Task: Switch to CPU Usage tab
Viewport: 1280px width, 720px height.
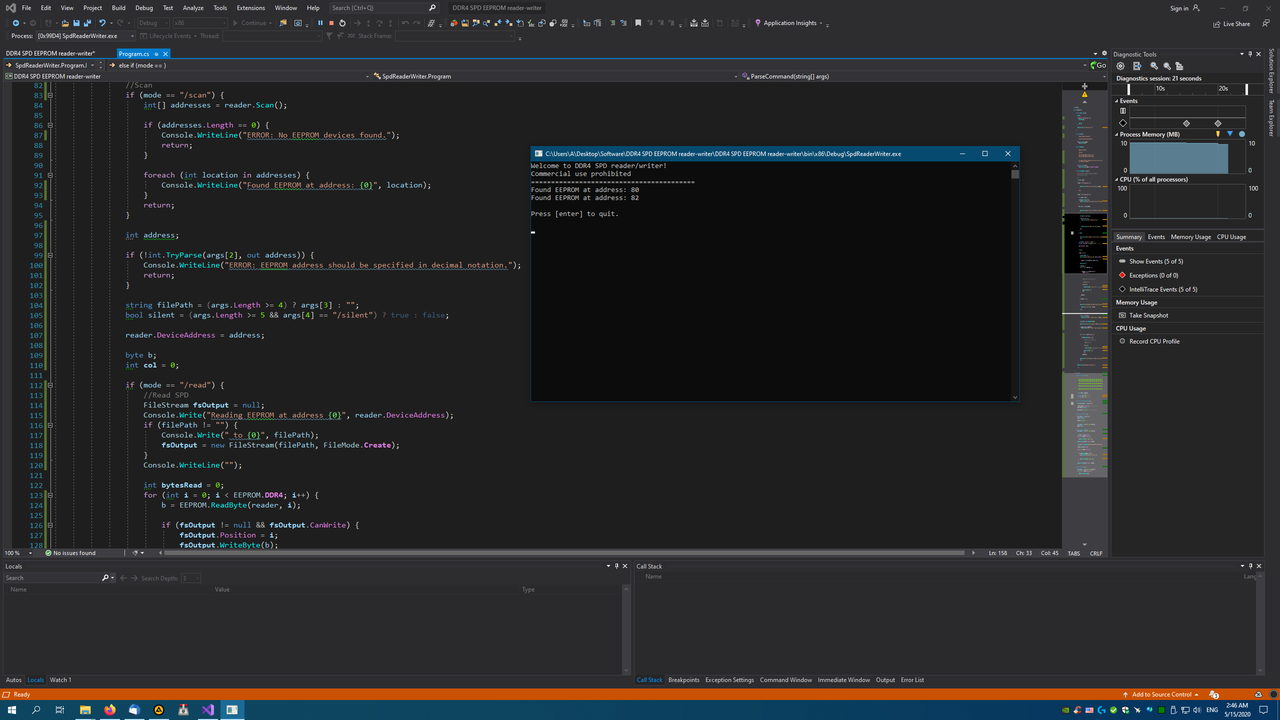Action: (1231, 237)
